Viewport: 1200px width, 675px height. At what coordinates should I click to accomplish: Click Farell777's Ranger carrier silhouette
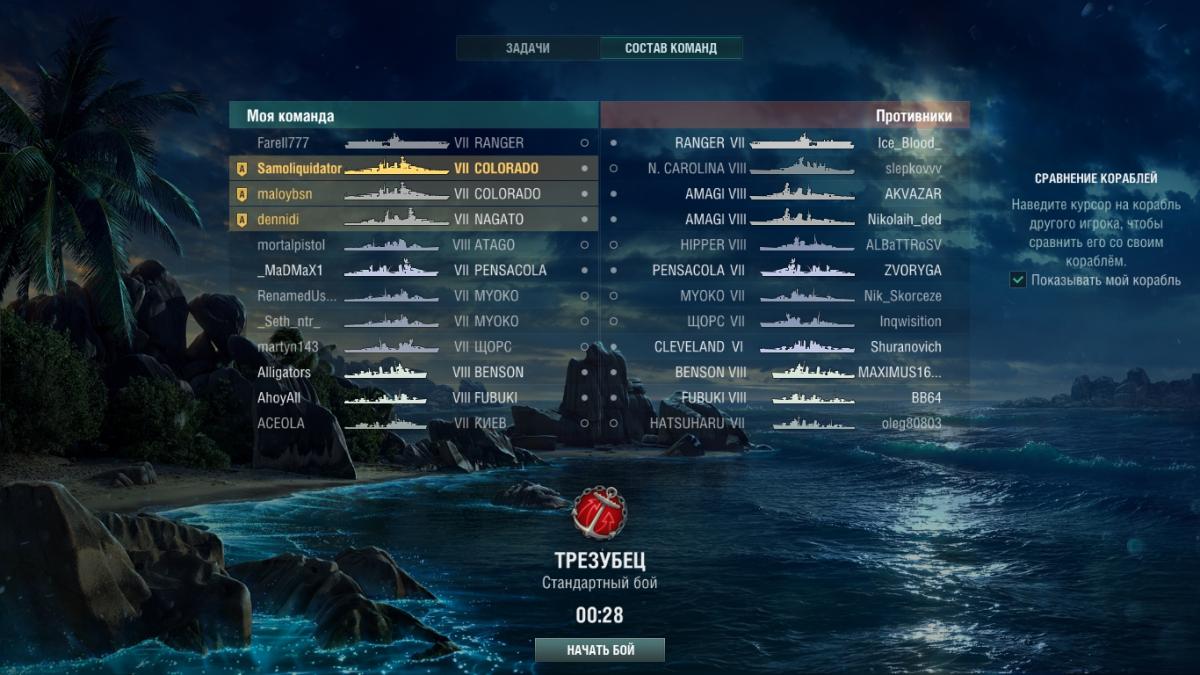(x=396, y=142)
